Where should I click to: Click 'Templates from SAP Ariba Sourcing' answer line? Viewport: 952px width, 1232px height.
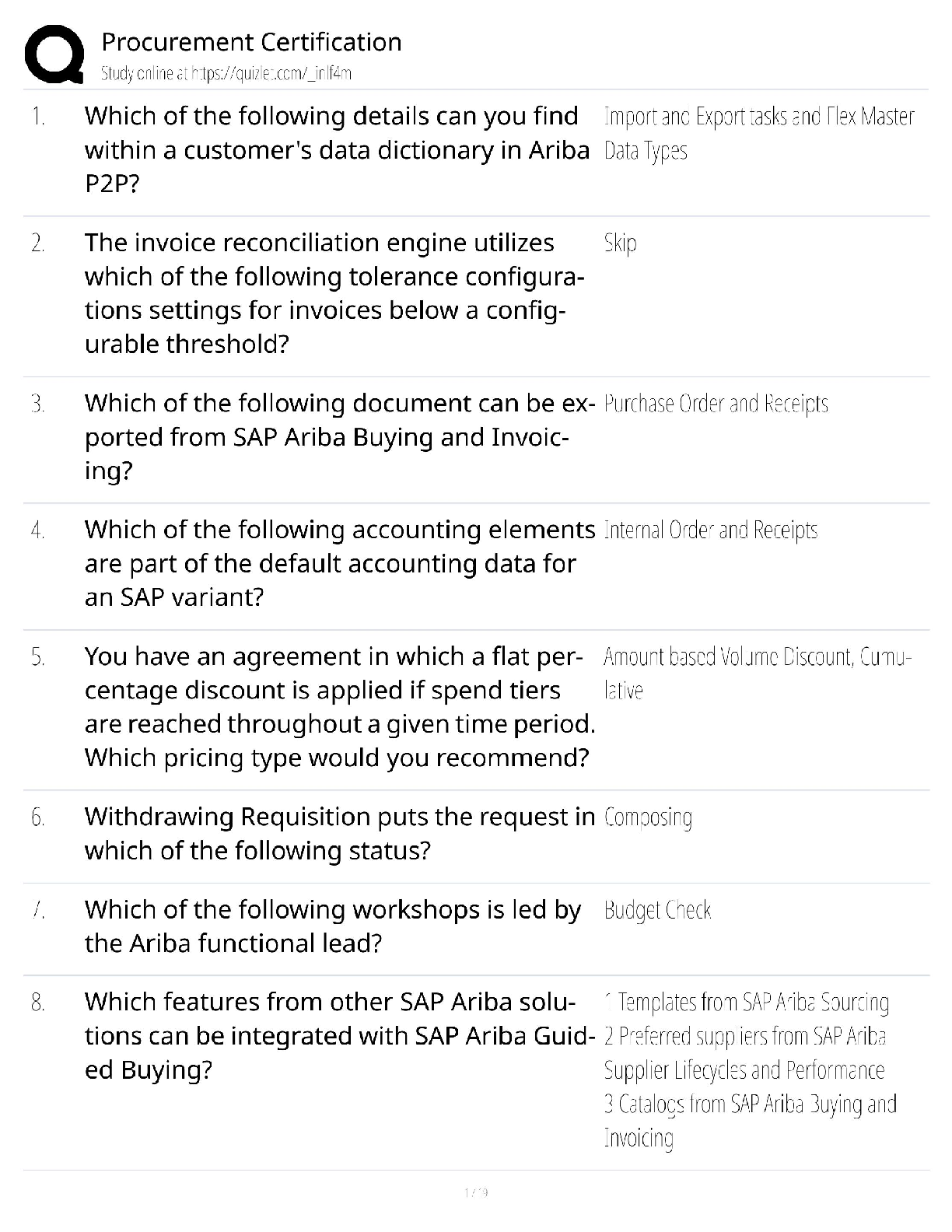(x=747, y=1003)
